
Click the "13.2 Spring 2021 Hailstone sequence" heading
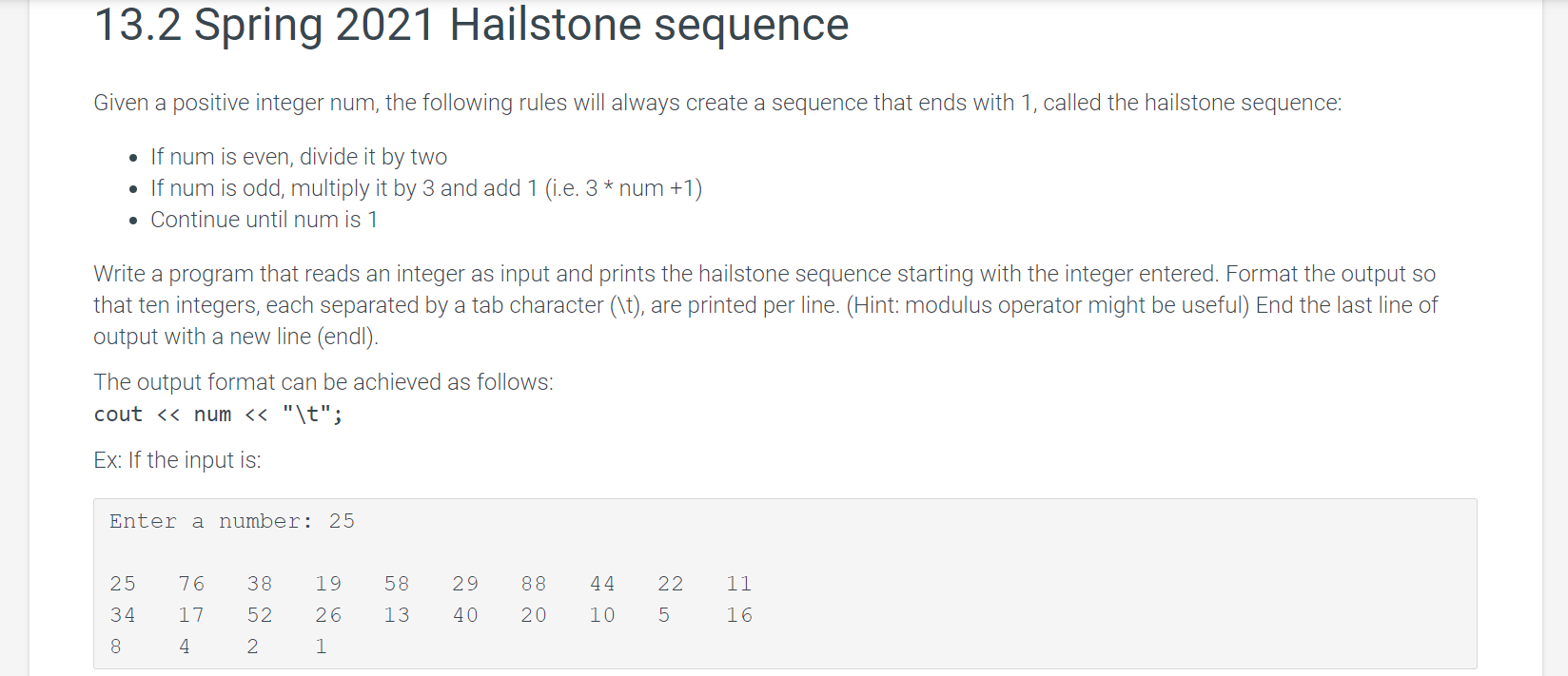pyautogui.click(x=471, y=25)
